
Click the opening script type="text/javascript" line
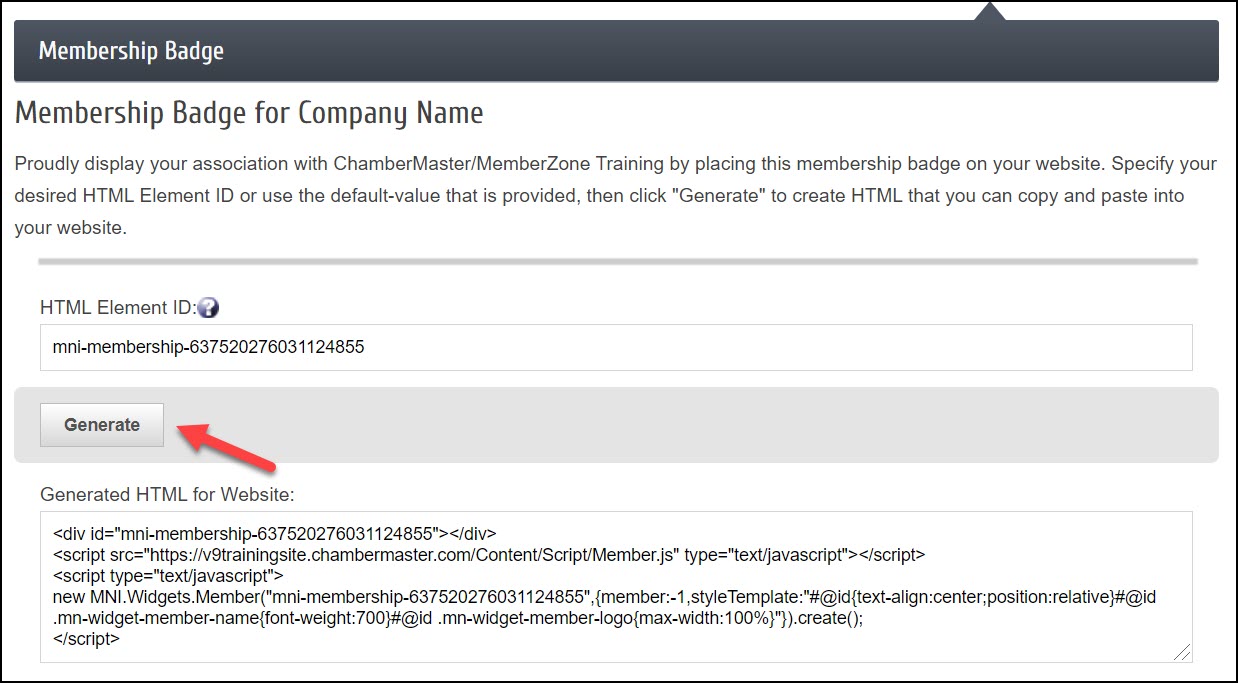[168, 576]
